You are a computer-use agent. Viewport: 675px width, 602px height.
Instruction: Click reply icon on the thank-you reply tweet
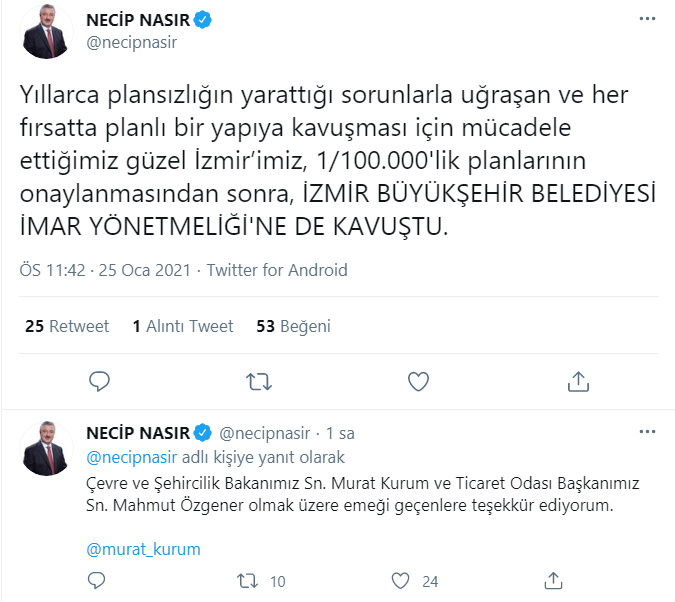[98, 580]
